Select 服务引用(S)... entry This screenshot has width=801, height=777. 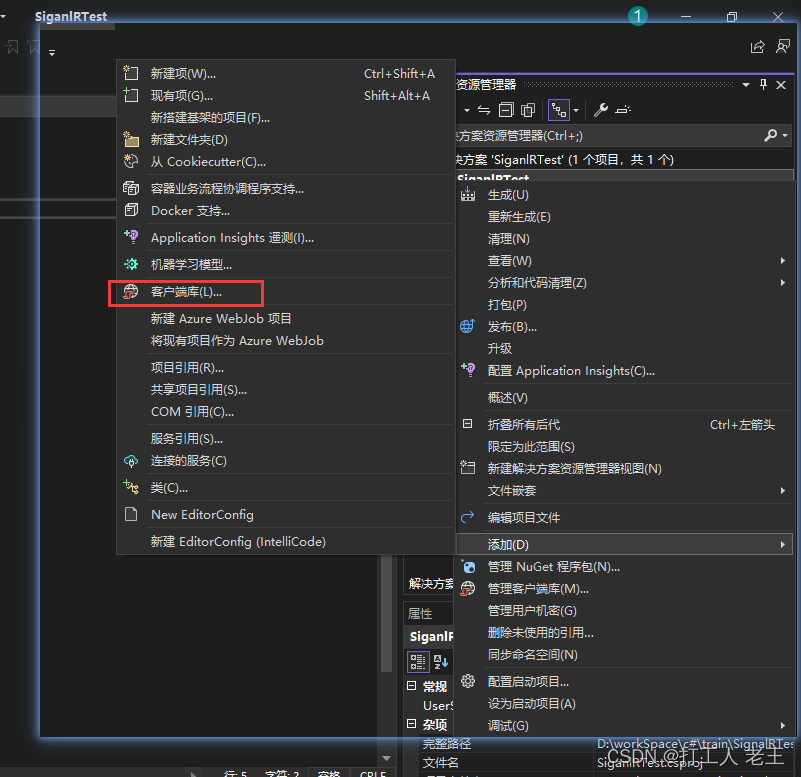[x=286, y=439]
